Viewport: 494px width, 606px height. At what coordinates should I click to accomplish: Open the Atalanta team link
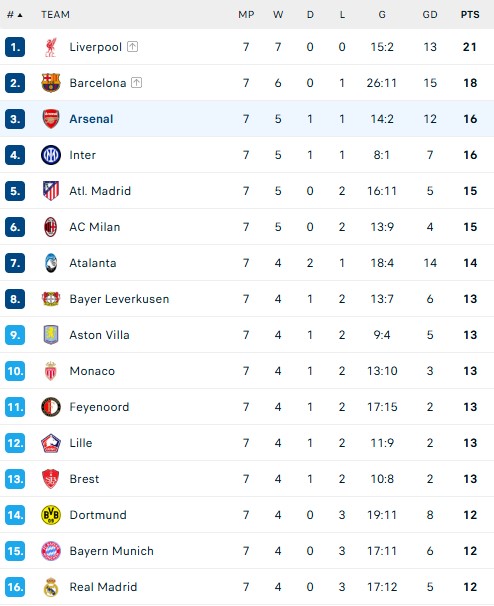tap(93, 263)
